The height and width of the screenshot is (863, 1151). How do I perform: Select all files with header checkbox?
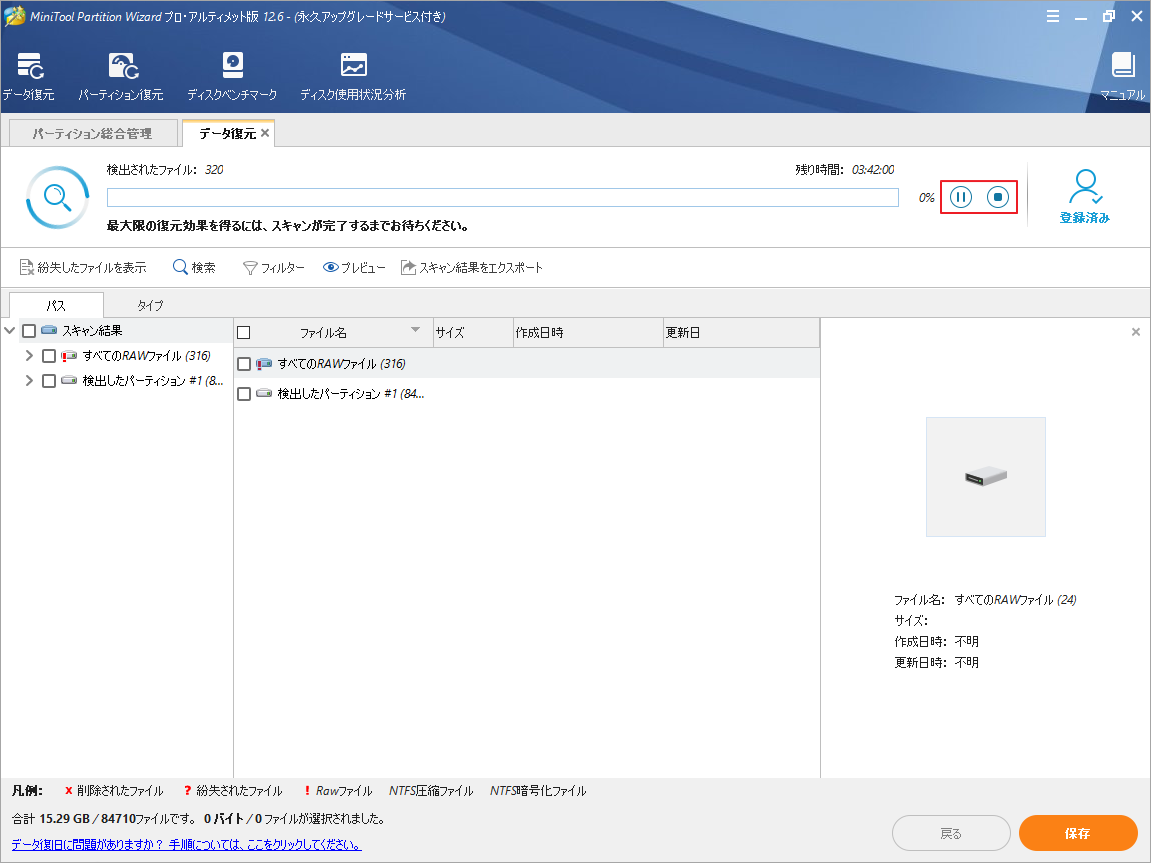click(x=244, y=332)
